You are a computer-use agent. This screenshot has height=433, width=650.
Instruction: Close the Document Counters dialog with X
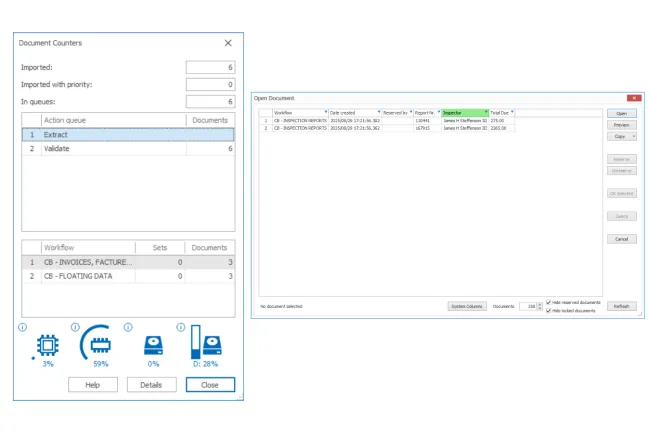[228, 43]
